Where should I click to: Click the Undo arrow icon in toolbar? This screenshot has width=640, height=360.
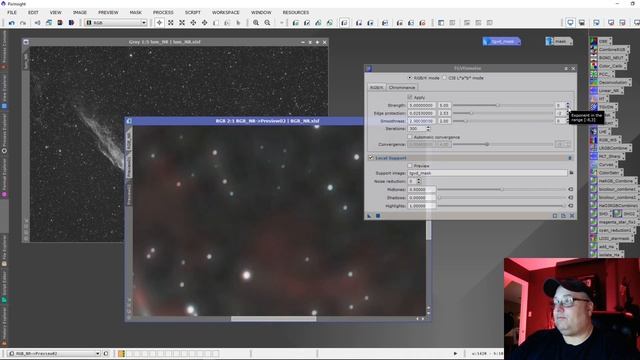pos(11,23)
